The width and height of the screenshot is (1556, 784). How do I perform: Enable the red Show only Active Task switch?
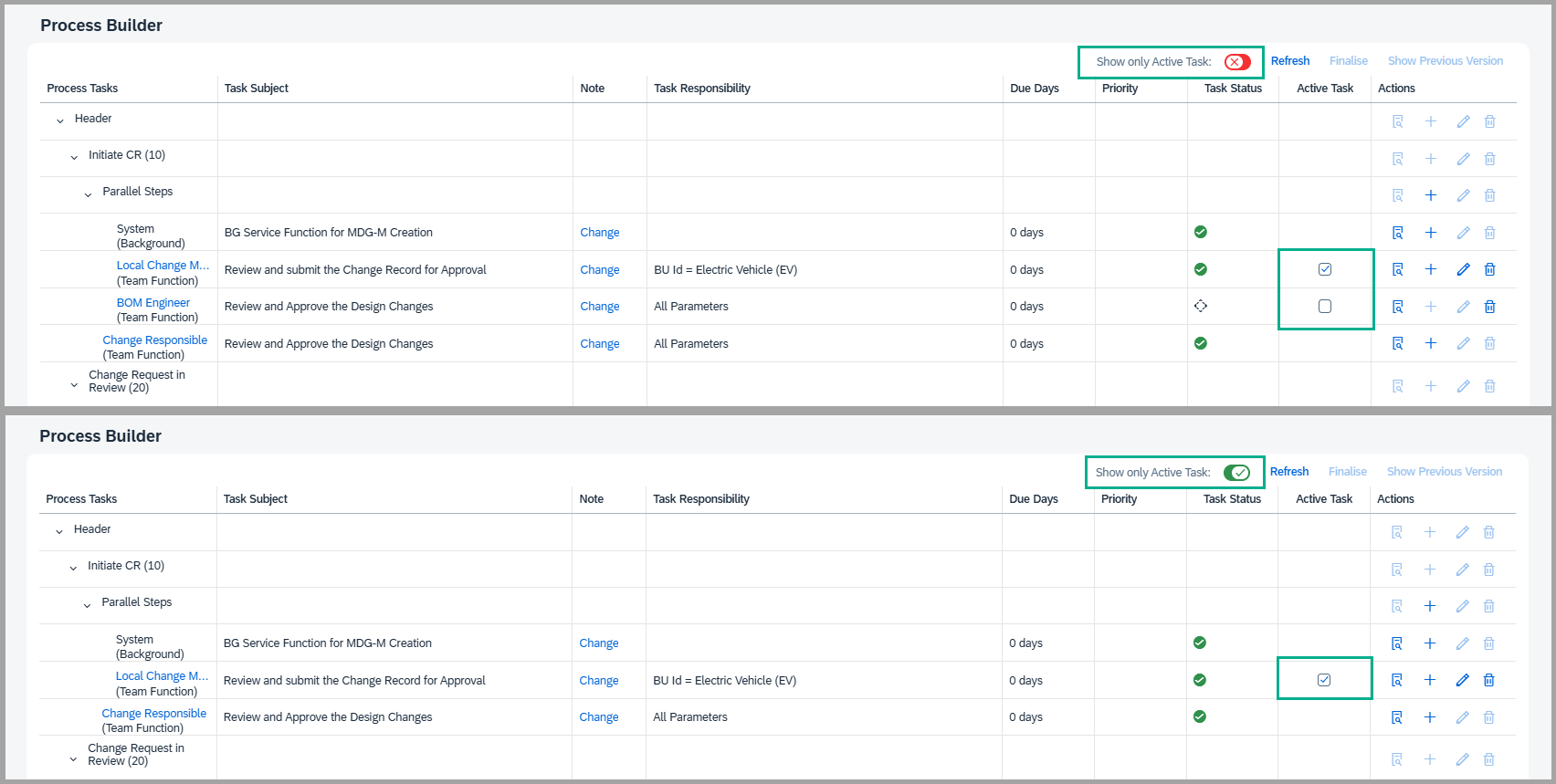coord(1237,62)
